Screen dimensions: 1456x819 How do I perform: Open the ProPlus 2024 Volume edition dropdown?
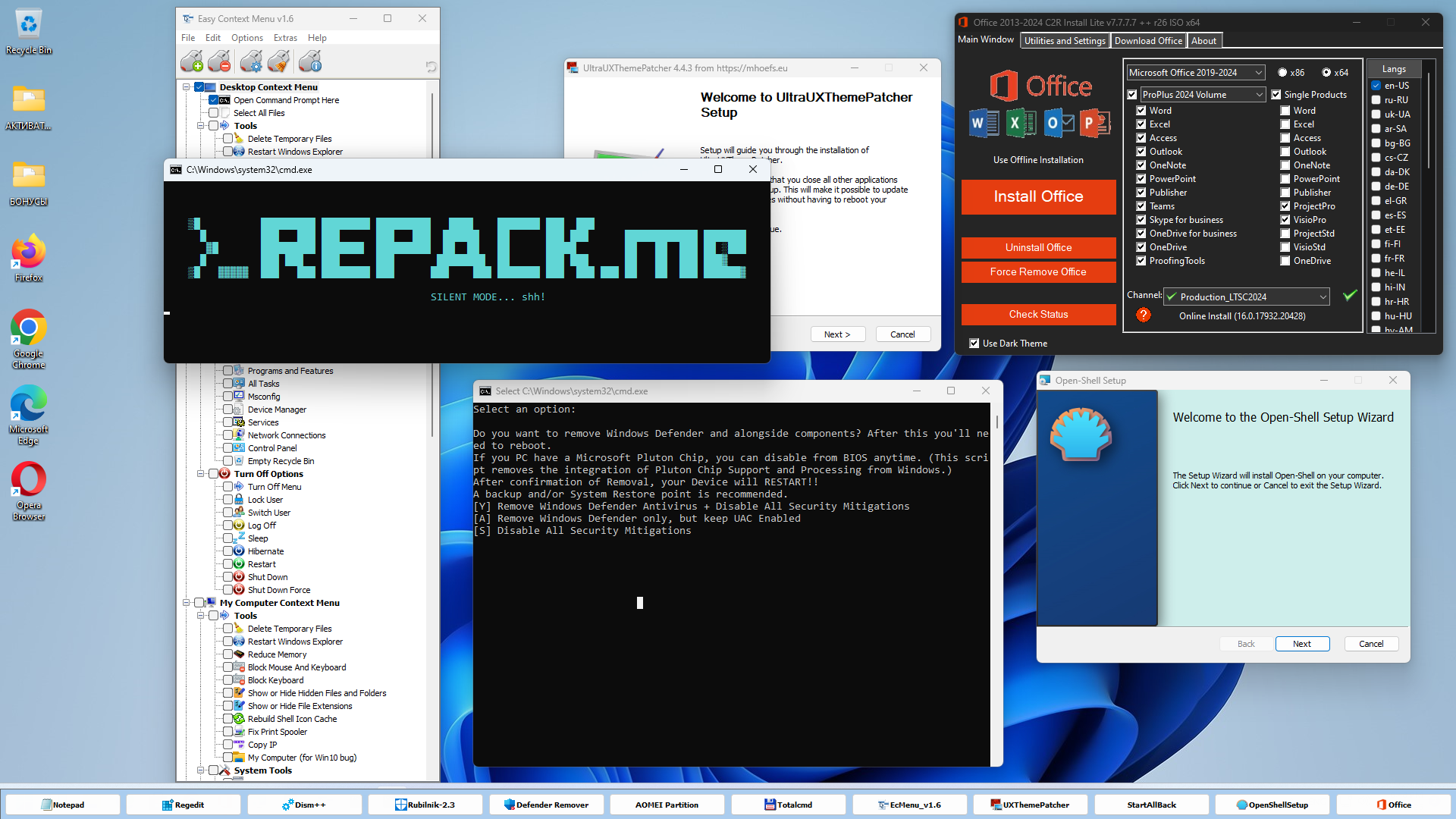click(x=1203, y=95)
